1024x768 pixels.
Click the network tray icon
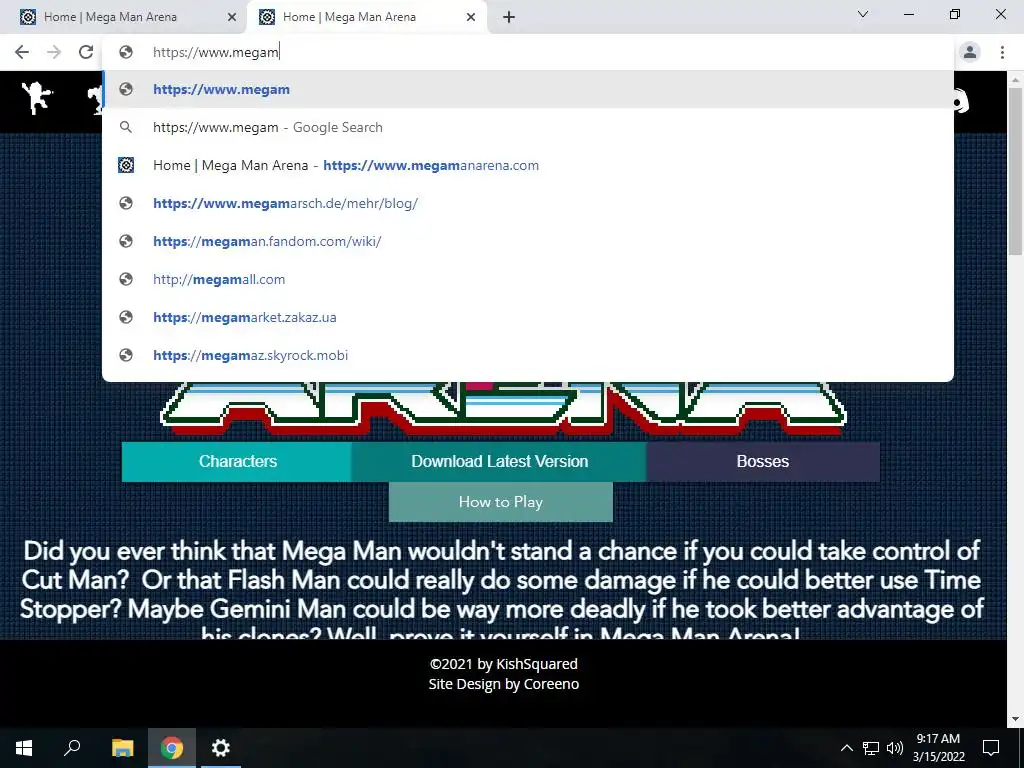pyautogui.click(x=871, y=748)
